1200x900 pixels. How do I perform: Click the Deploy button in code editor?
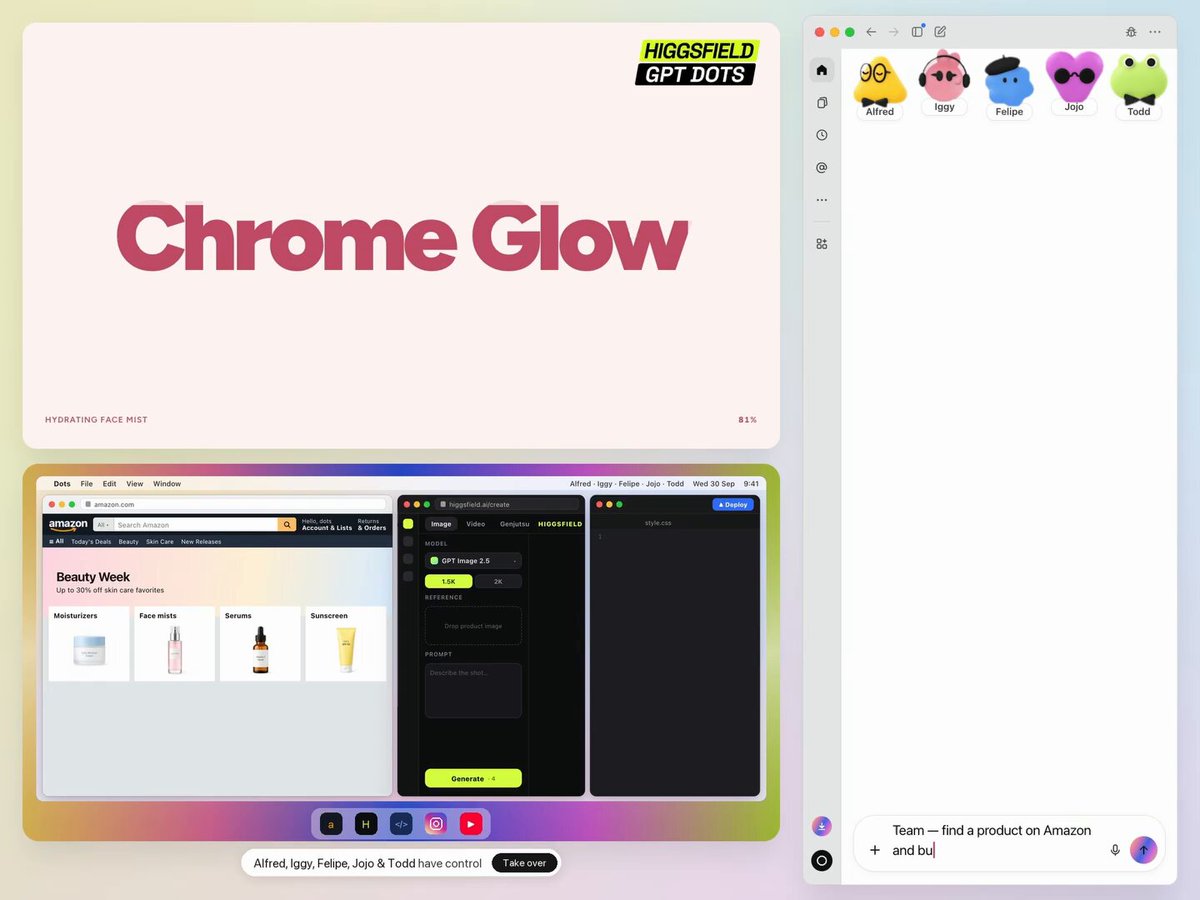733,505
